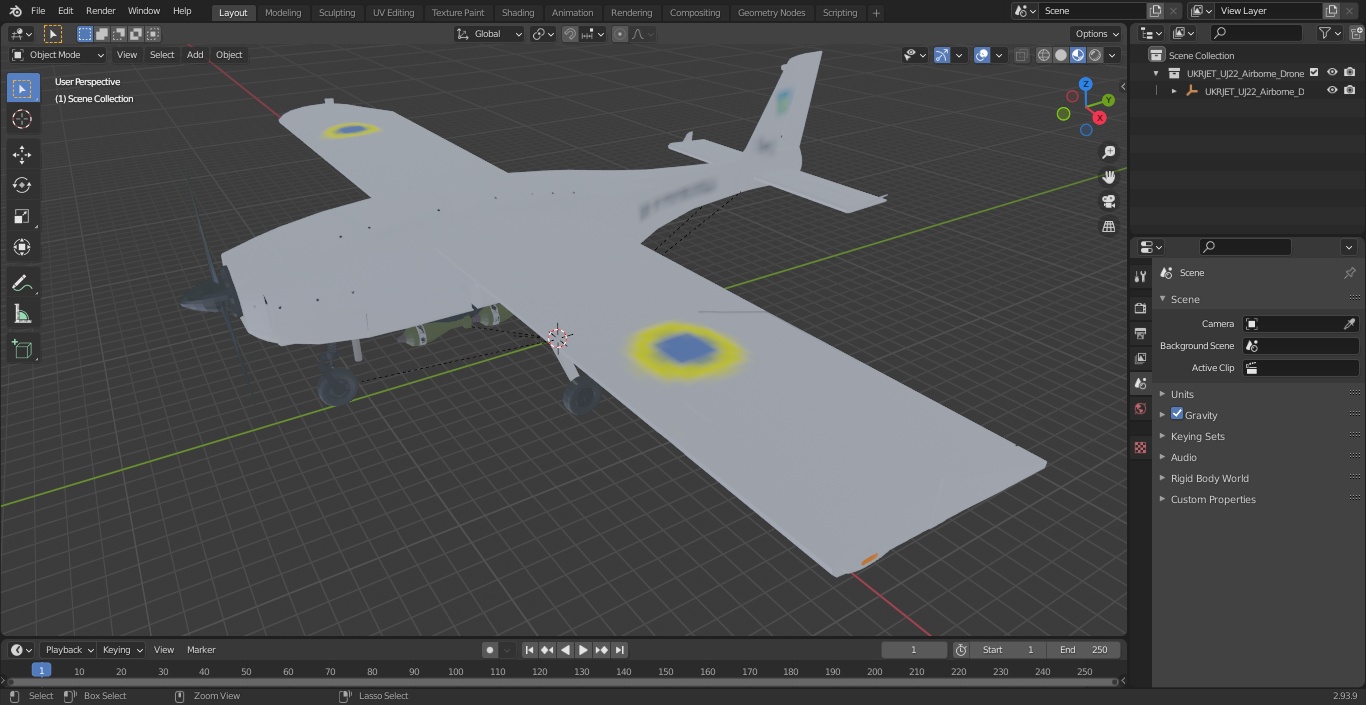1366x705 pixels.
Task: Open the Keying dropdown
Action: point(122,650)
